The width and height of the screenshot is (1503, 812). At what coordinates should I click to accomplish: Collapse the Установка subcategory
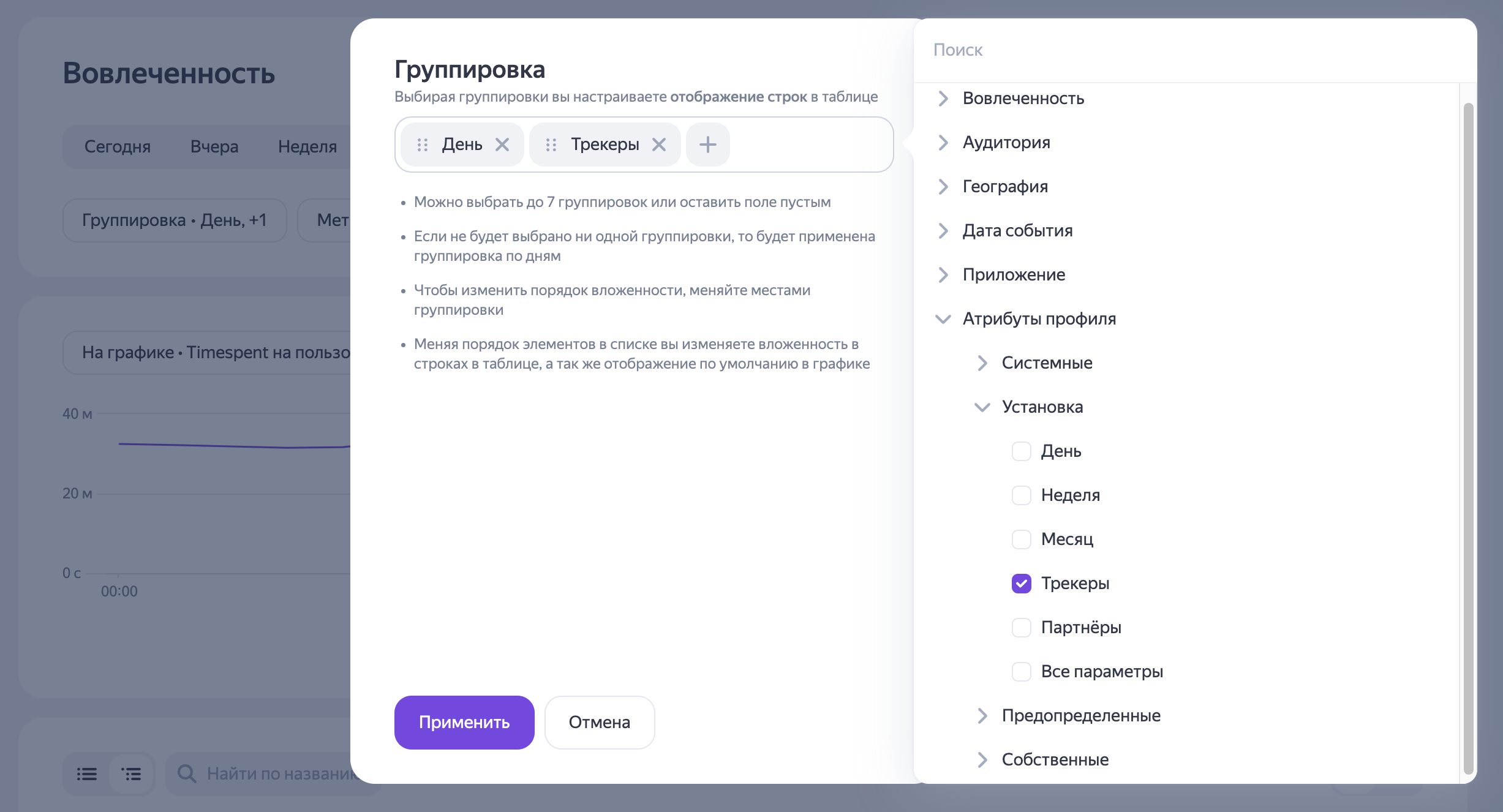(982, 407)
